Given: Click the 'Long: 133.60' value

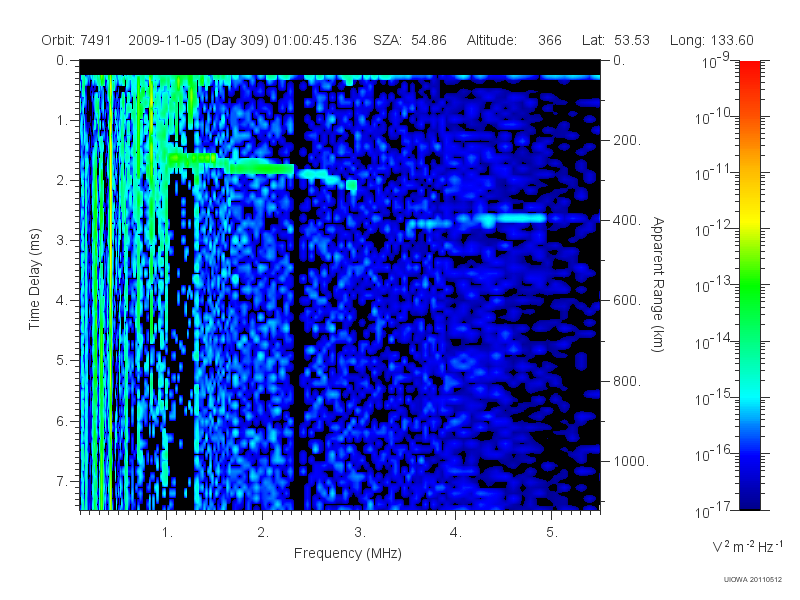Looking at the screenshot, I should (712, 40).
